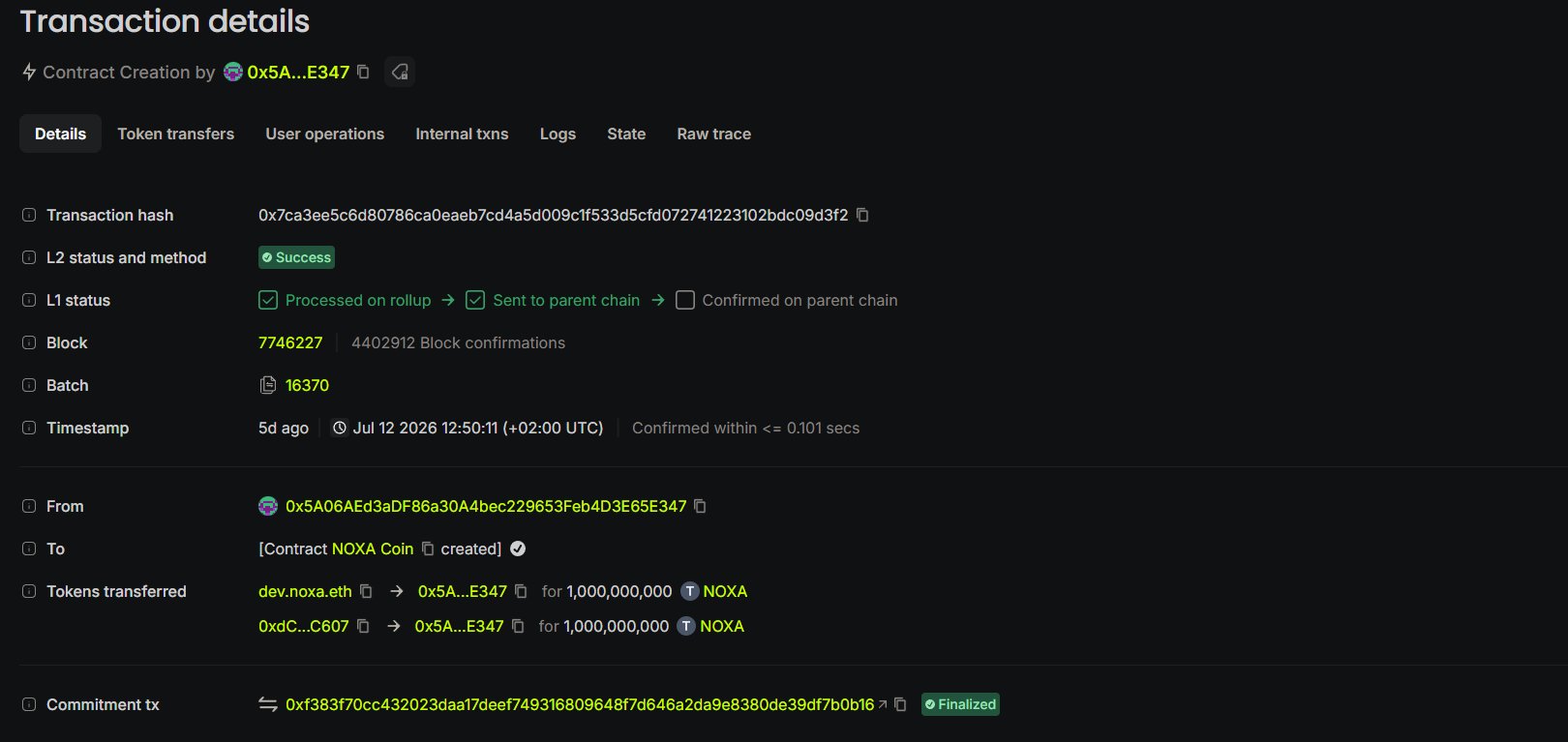Image resolution: width=1568 pixels, height=742 pixels.
Task: Switch to the Token transfers tab
Action: click(x=176, y=134)
